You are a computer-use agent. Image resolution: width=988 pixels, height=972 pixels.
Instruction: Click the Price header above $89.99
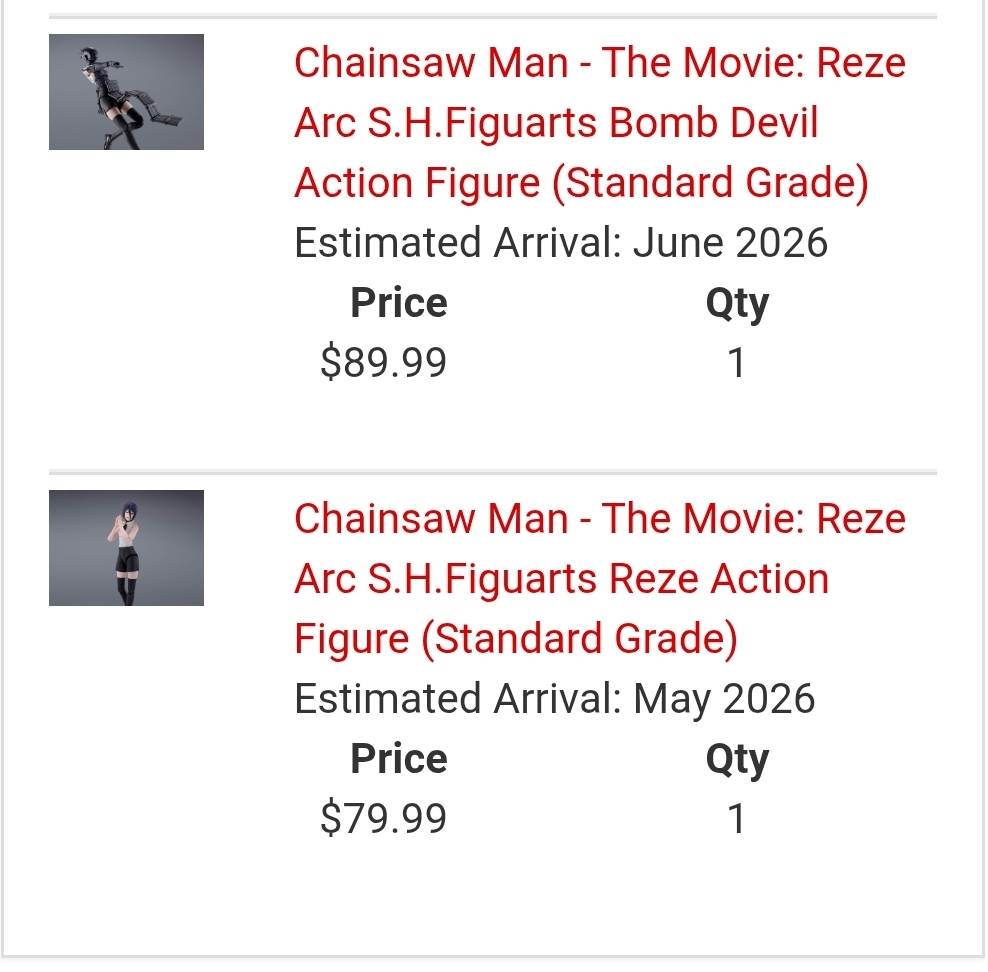398,303
